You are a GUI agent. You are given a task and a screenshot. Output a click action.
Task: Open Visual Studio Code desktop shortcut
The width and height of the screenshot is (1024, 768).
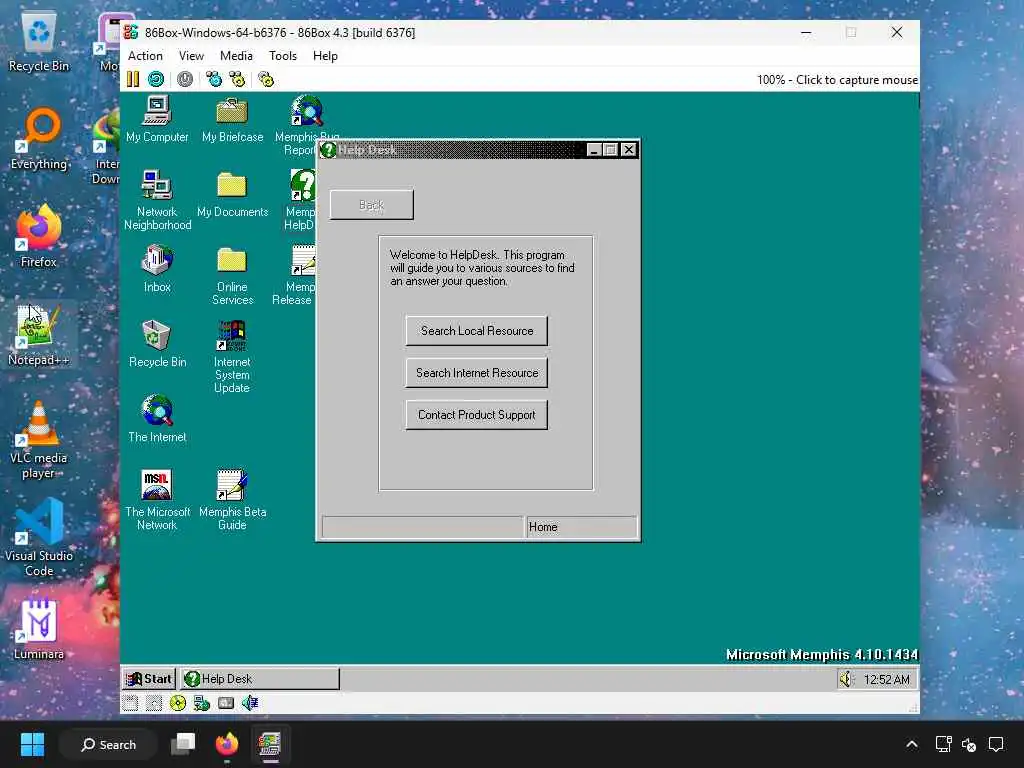tap(39, 538)
